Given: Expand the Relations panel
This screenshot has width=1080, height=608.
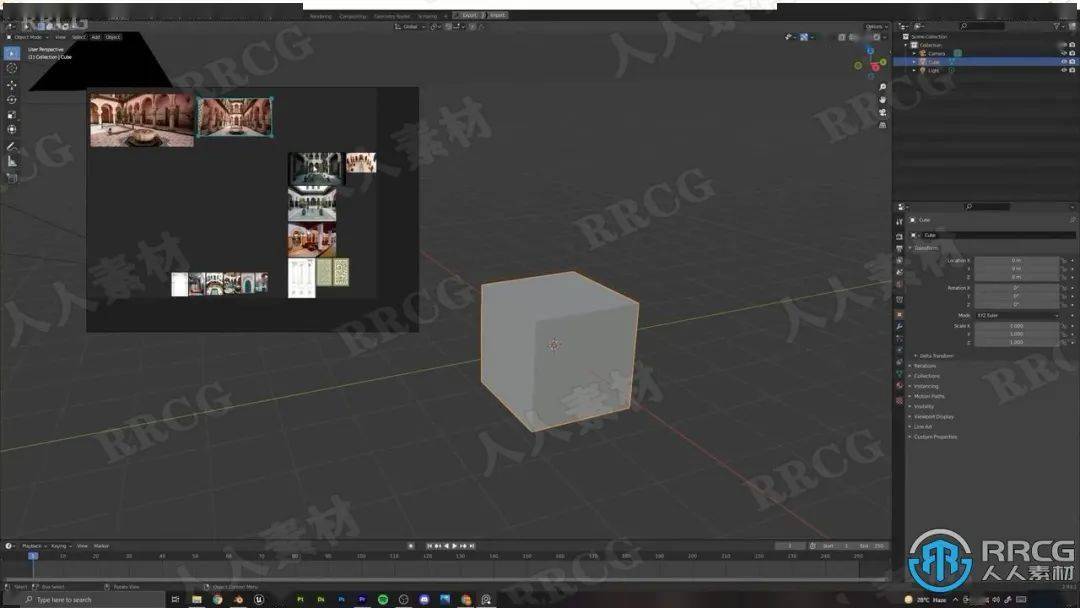Looking at the screenshot, I should coord(923,366).
